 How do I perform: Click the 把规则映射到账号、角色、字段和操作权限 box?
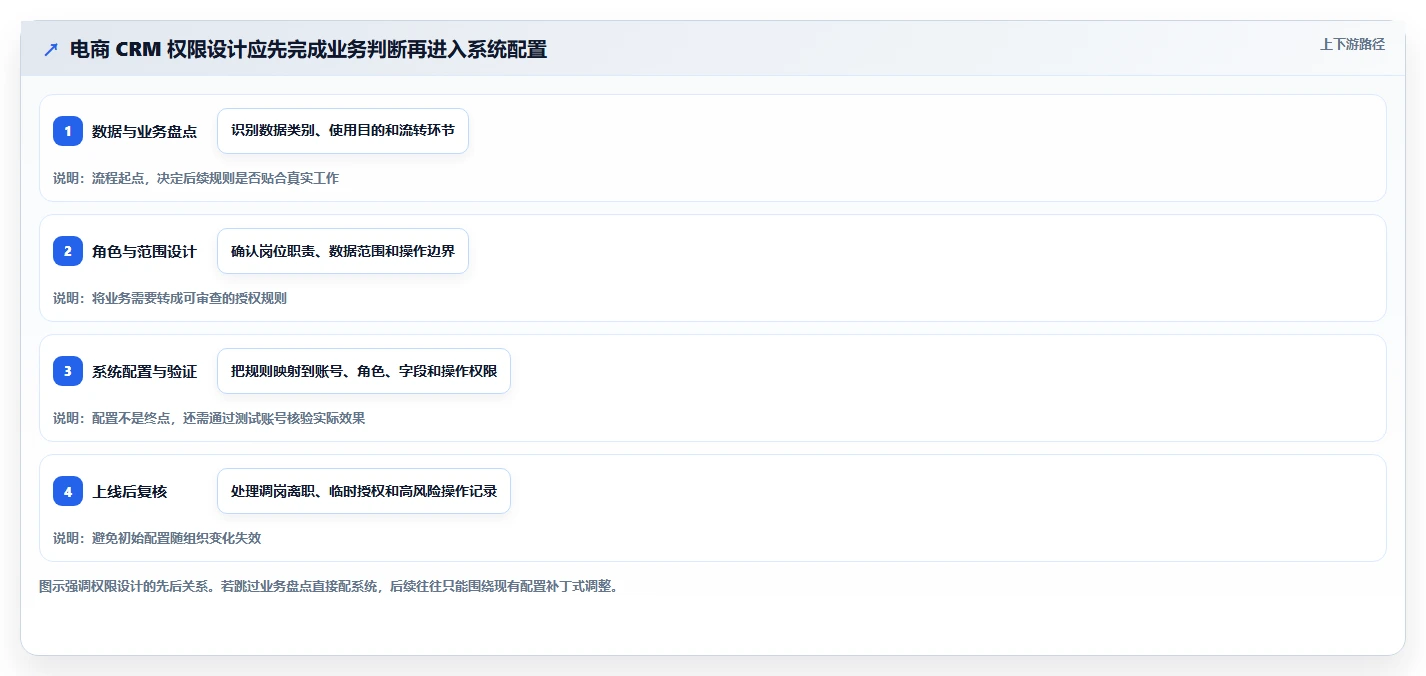[x=364, y=371]
